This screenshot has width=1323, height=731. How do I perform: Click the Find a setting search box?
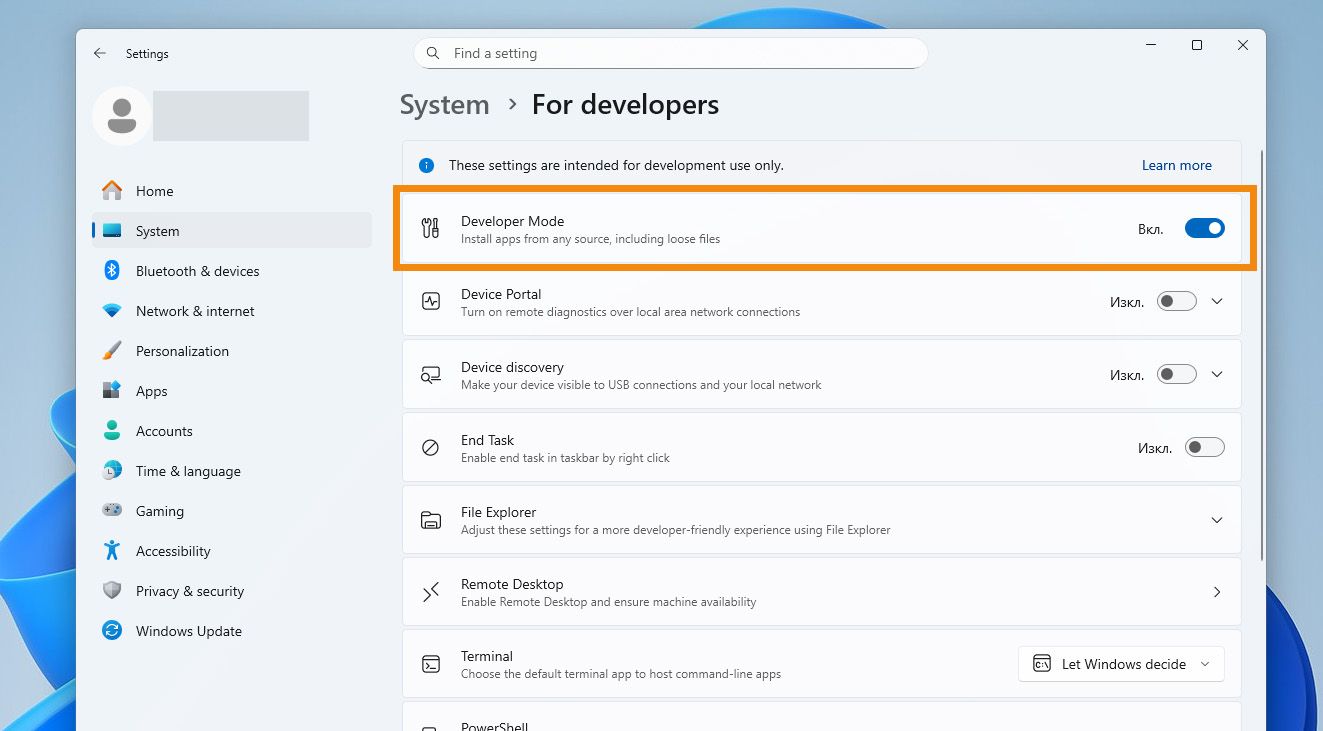coord(670,53)
